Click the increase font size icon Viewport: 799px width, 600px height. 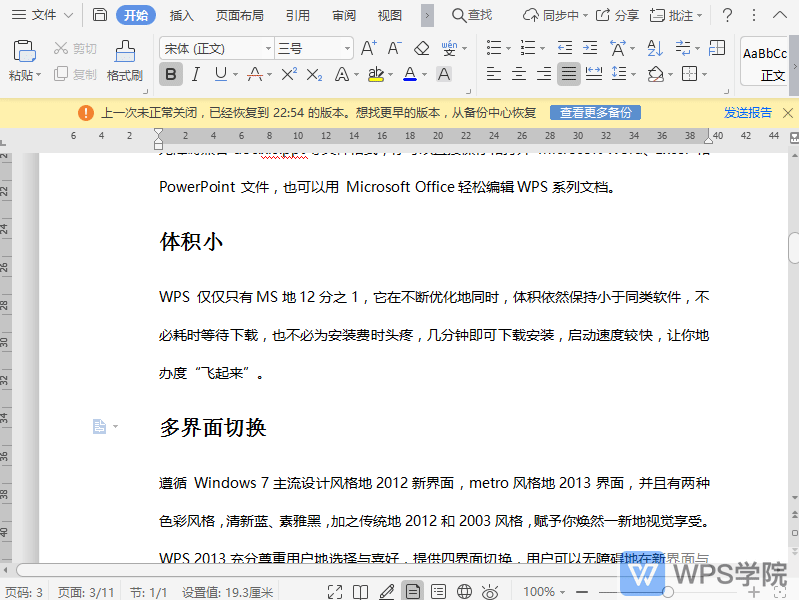[368, 48]
